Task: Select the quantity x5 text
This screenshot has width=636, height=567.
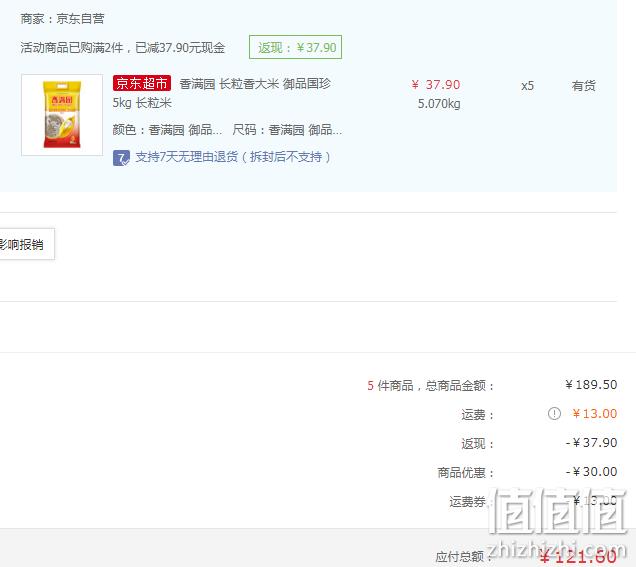Action: 527,86
